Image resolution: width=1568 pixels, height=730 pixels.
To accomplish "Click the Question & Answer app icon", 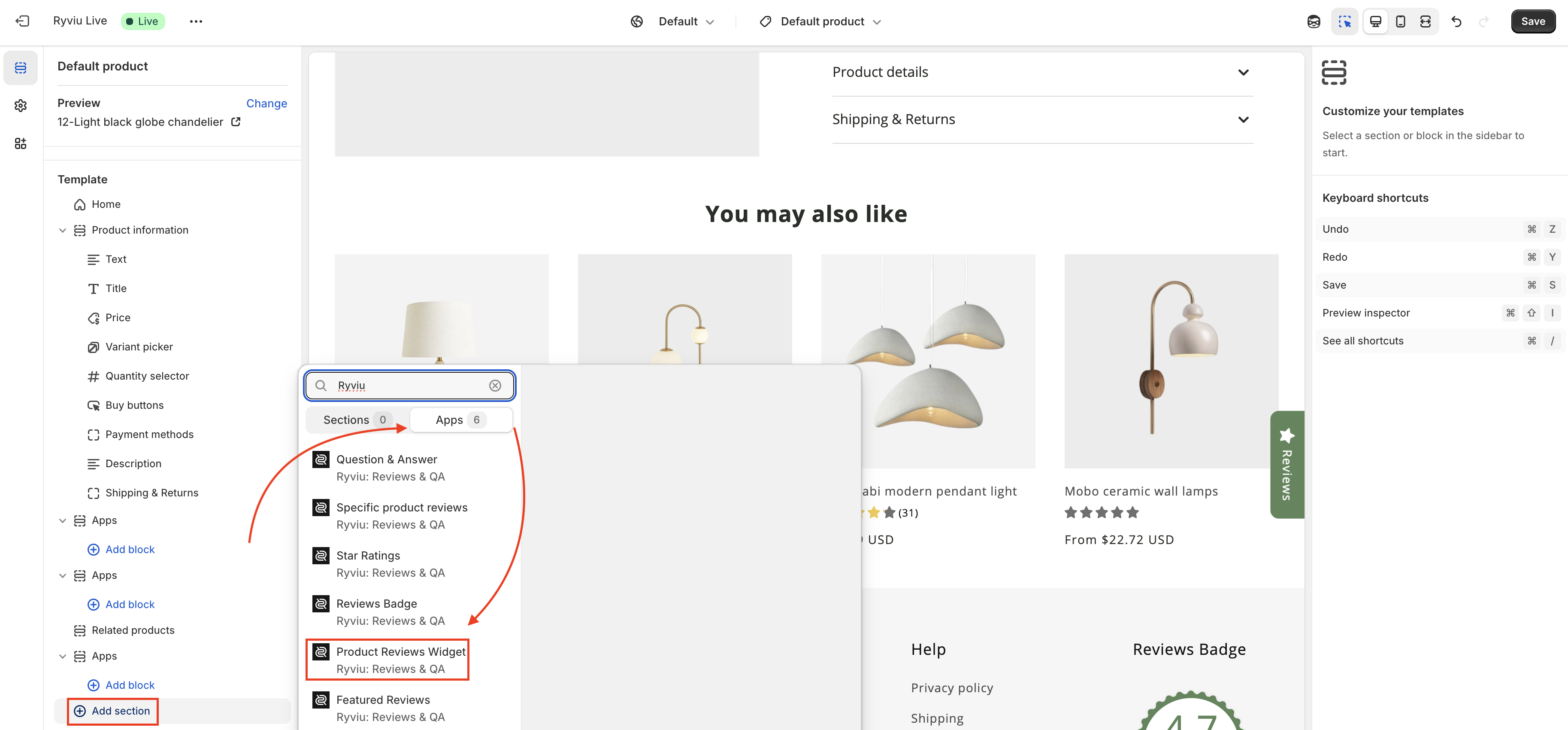I will point(321,459).
